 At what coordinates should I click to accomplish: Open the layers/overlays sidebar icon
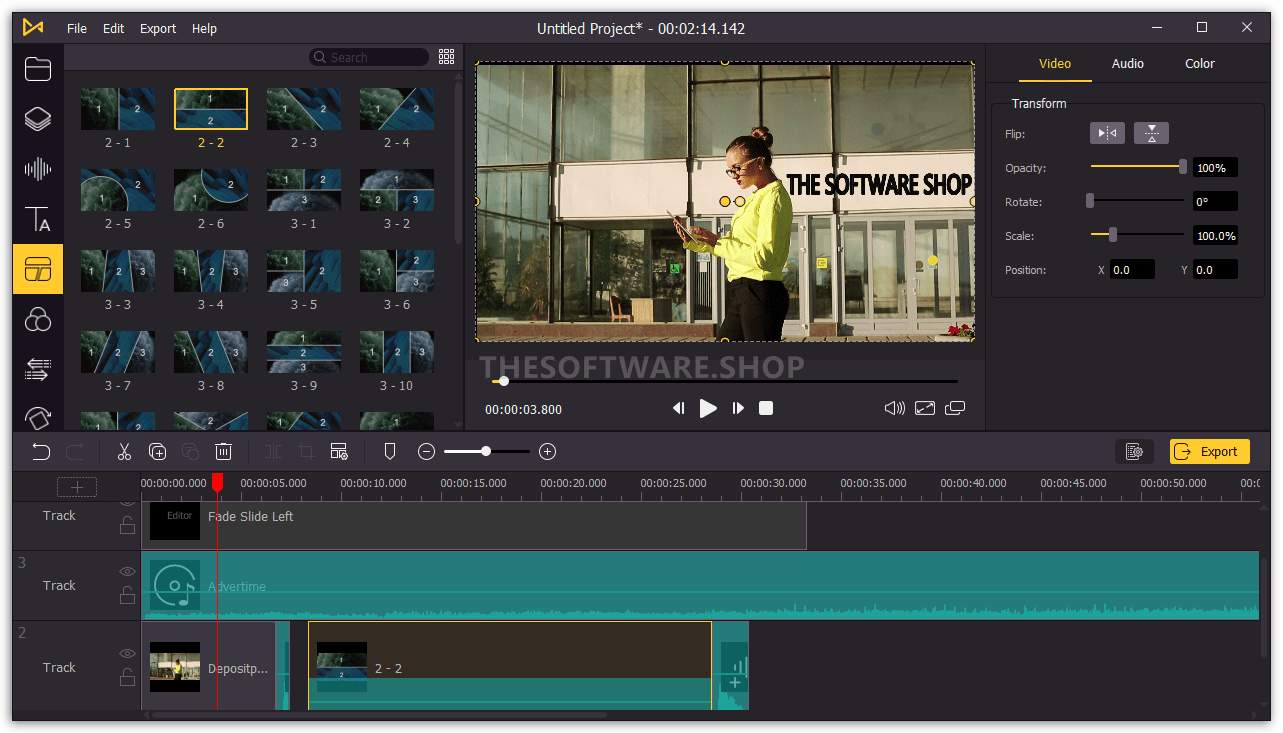pos(38,119)
